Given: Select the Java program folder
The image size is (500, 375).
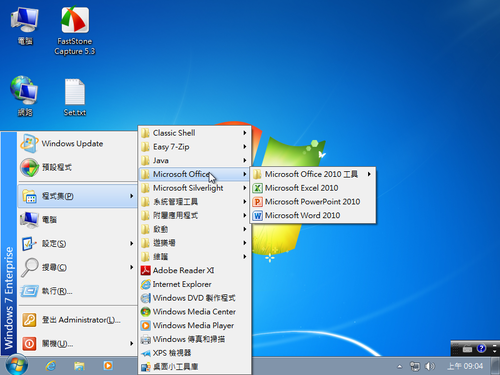Looking at the screenshot, I should [194, 160].
